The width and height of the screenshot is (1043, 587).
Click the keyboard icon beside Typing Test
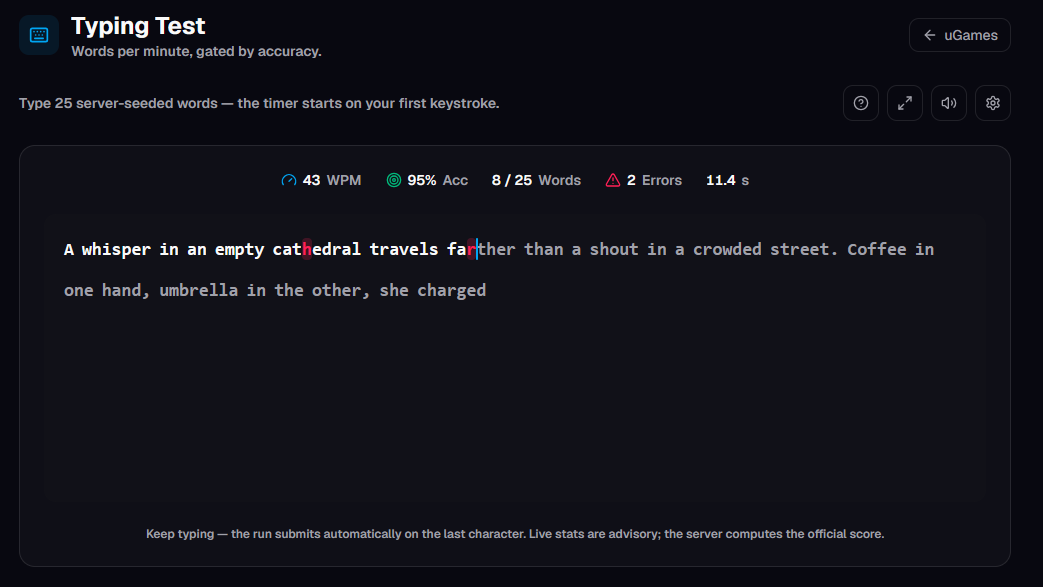39,35
